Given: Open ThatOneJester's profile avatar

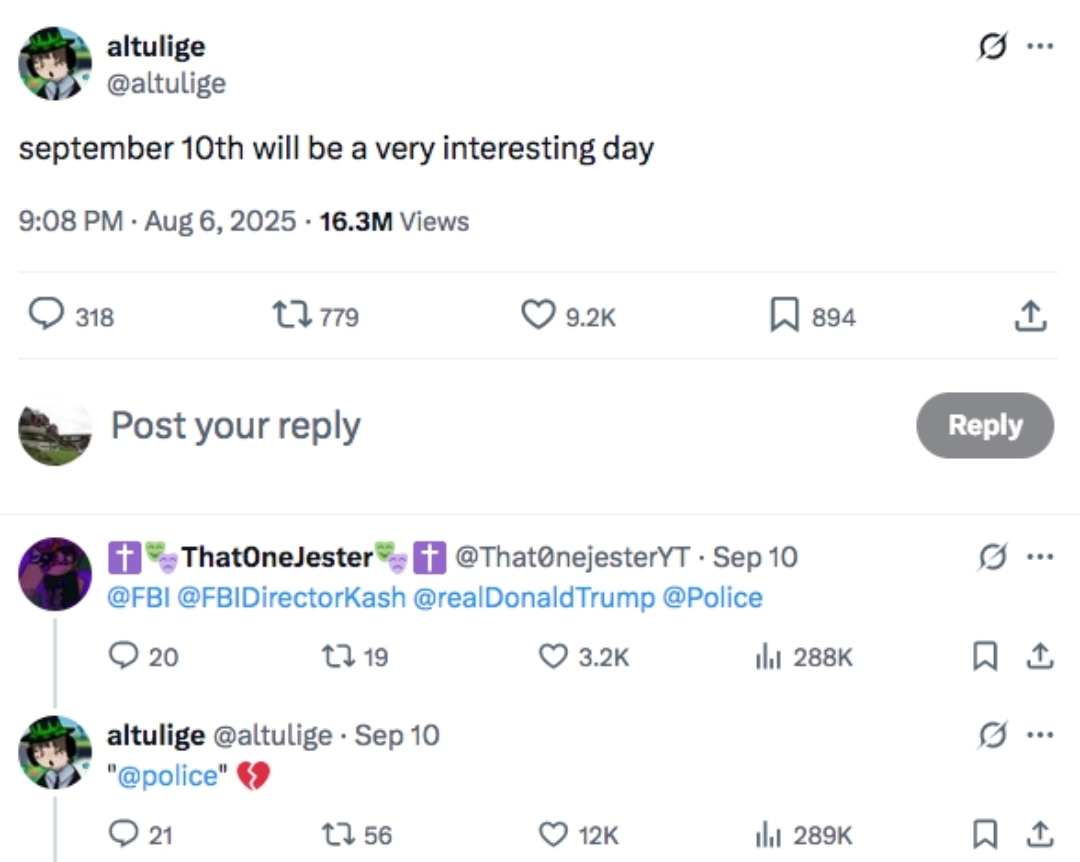Looking at the screenshot, I should click(55, 574).
